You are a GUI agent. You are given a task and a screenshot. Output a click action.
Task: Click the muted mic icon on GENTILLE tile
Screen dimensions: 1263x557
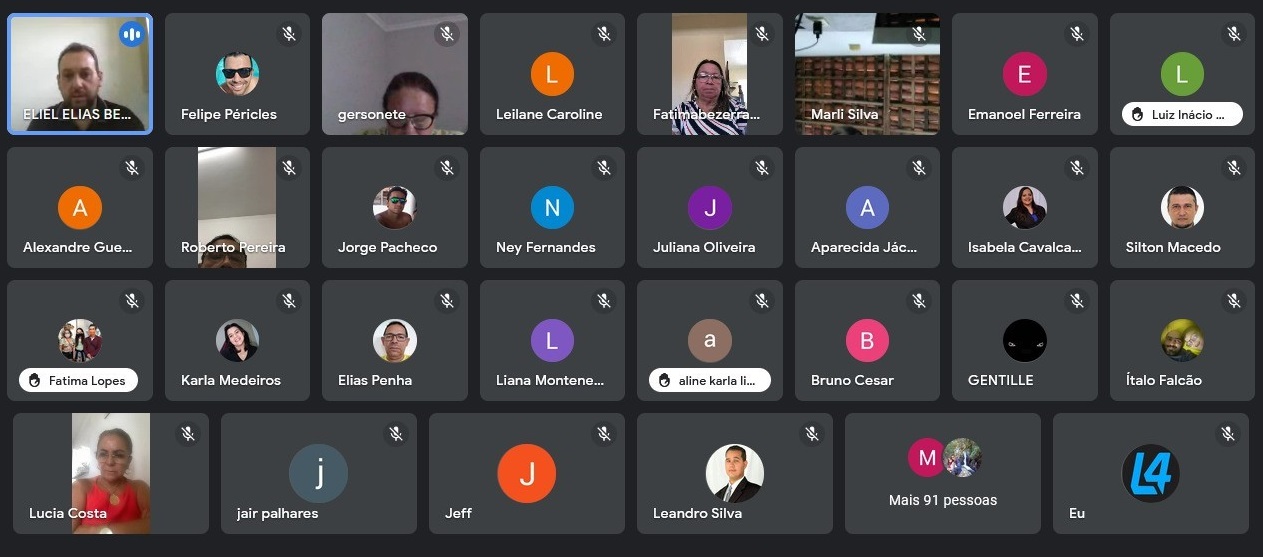1076,300
